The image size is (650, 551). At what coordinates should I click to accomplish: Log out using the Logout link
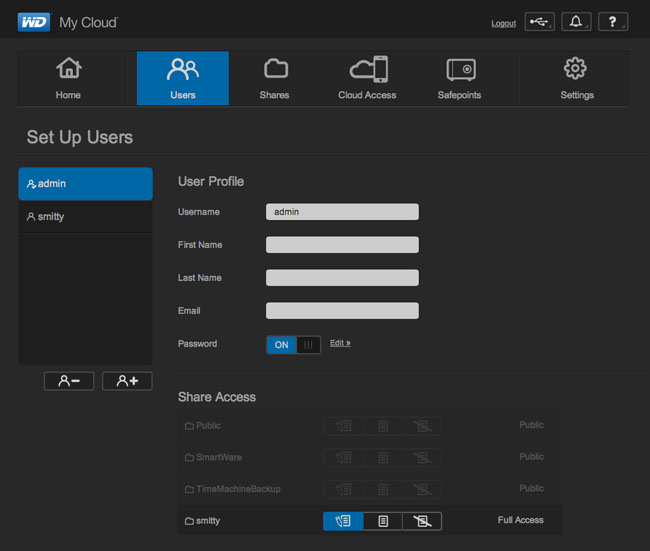[504, 24]
